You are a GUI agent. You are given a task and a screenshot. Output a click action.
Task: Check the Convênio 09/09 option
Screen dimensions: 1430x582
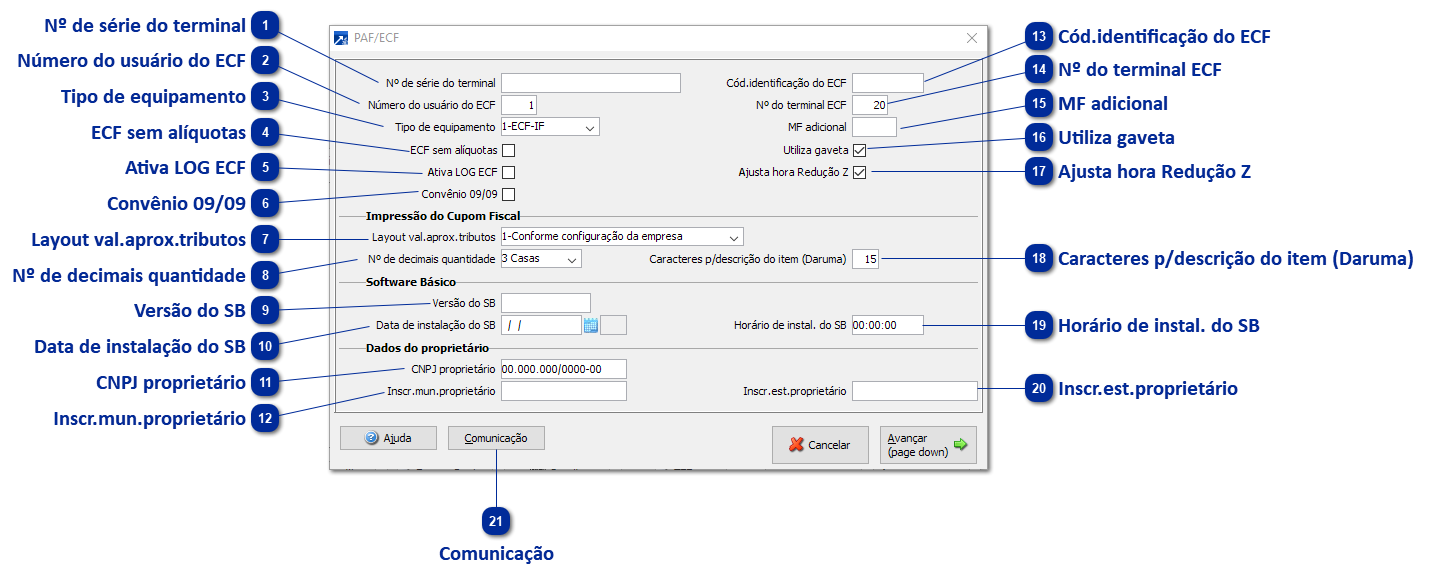tap(510, 193)
